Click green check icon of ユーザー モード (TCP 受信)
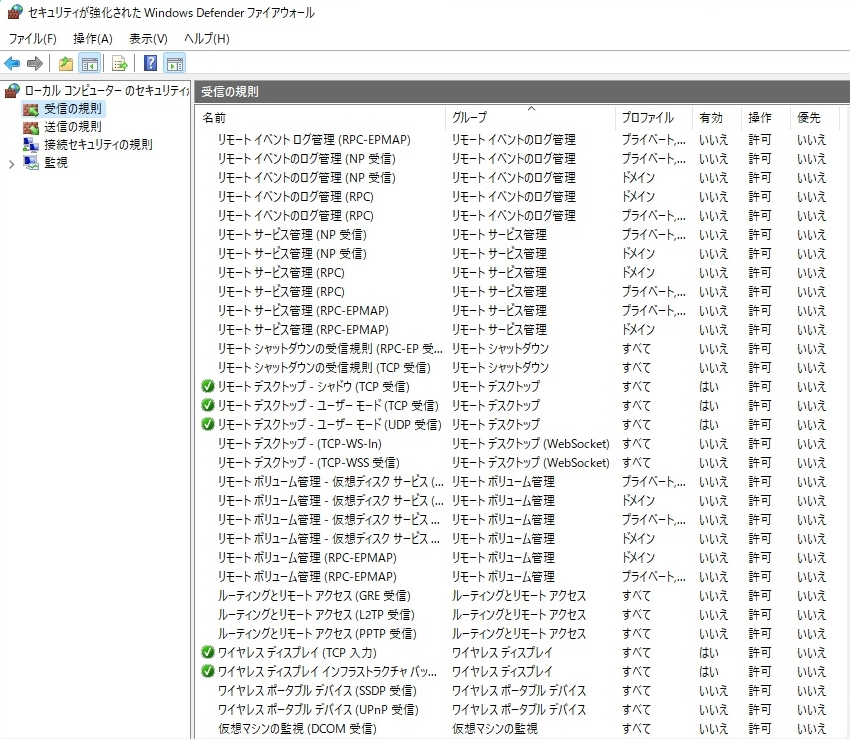This screenshot has width=850, height=739. (208, 405)
